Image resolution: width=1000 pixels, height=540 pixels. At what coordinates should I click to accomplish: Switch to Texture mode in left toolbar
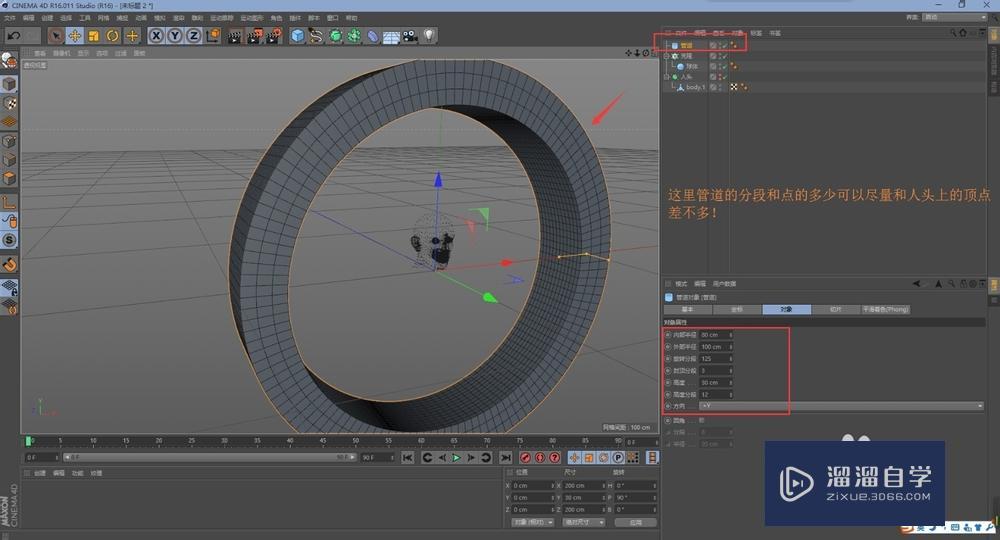pos(9,103)
